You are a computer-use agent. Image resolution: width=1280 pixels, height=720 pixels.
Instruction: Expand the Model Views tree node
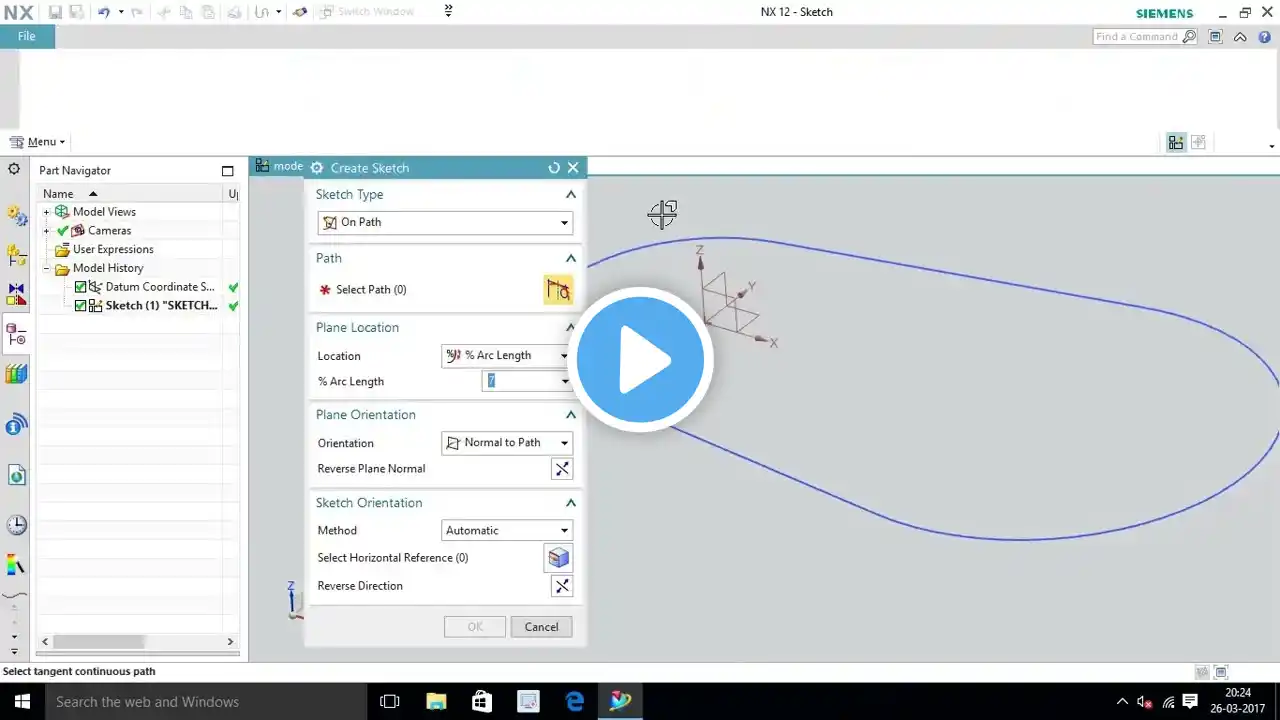pyautogui.click(x=46, y=212)
